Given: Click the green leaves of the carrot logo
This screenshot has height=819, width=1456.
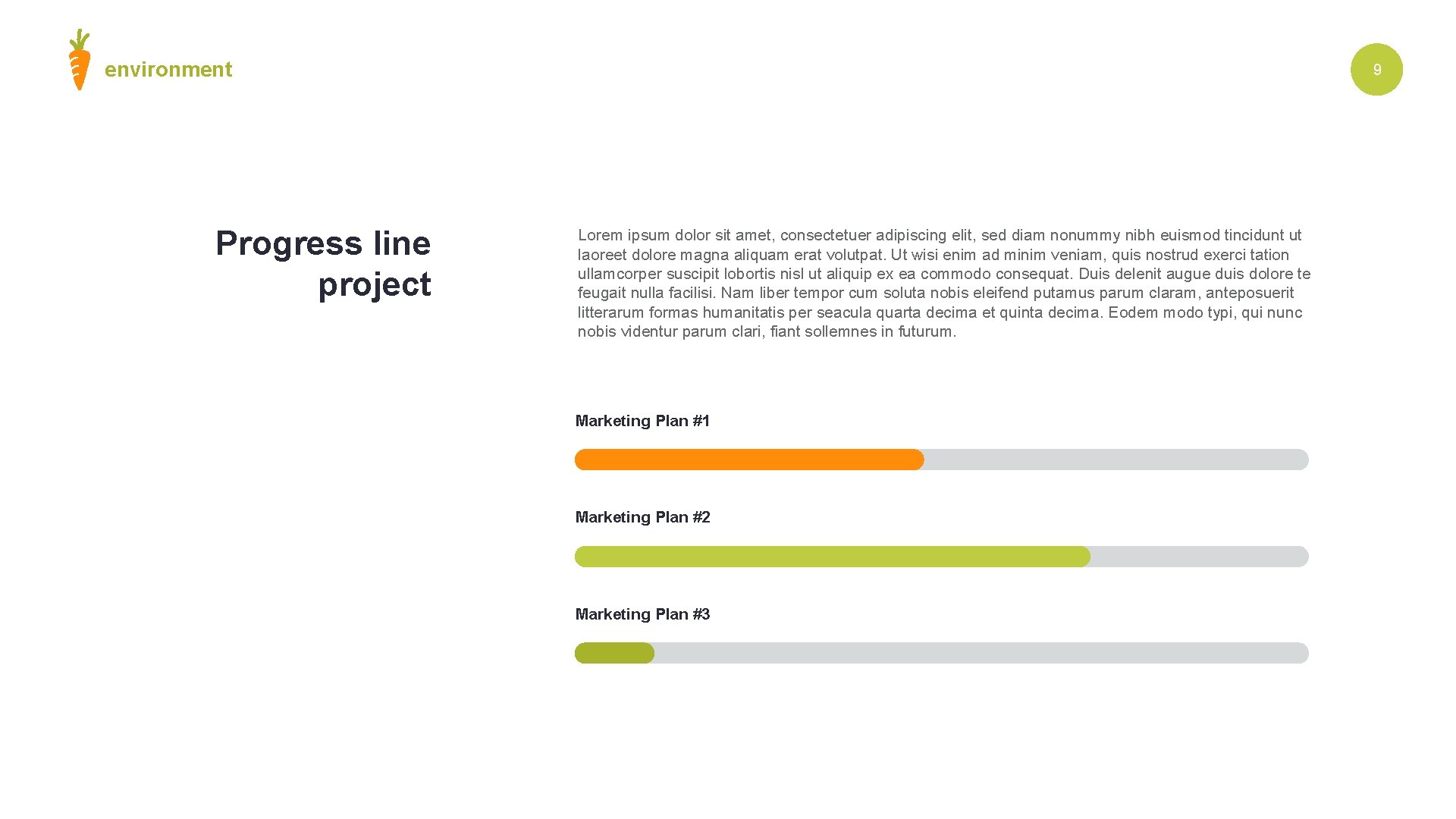Looking at the screenshot, I should [80, 40].
